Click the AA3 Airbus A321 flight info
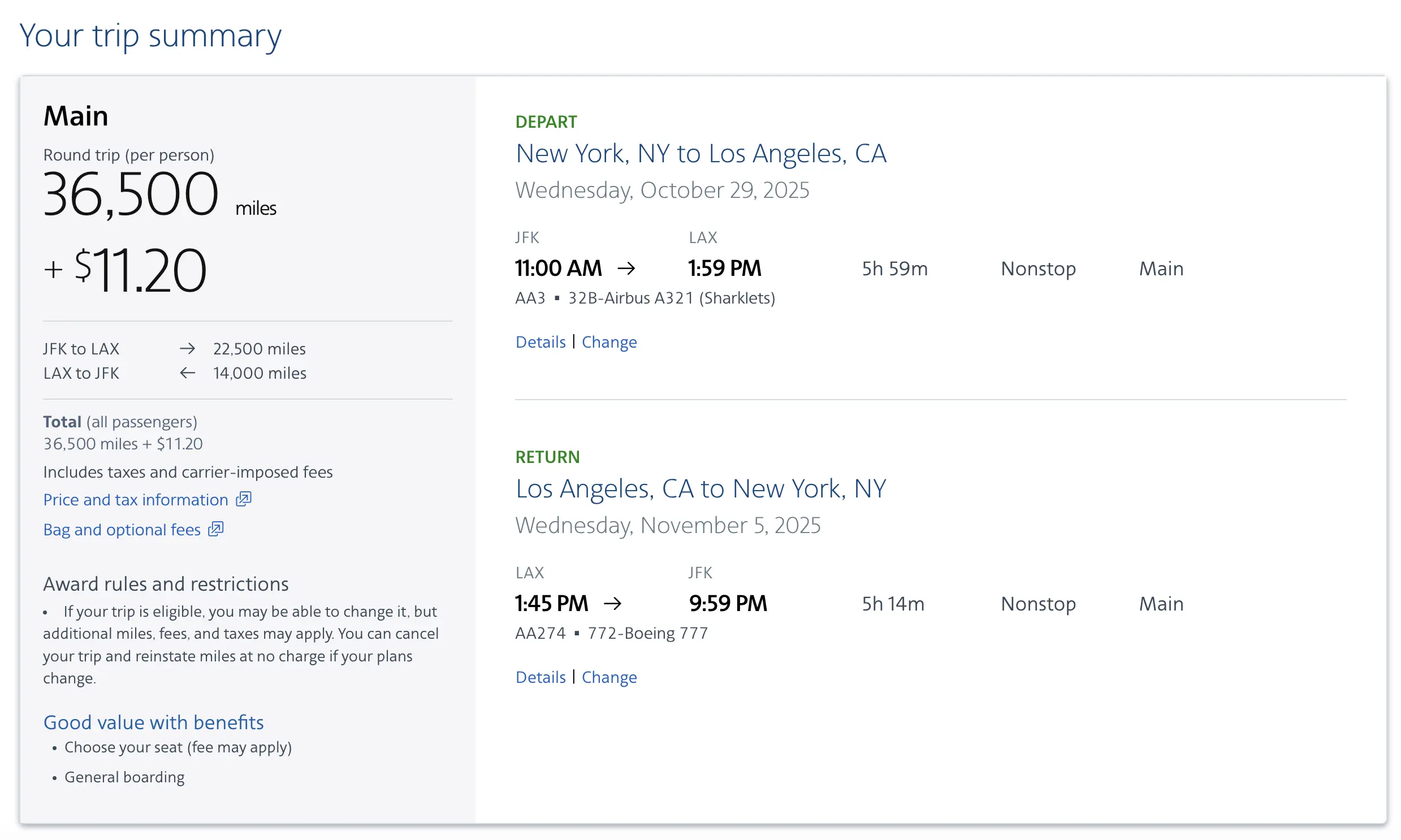 (645, 298)
